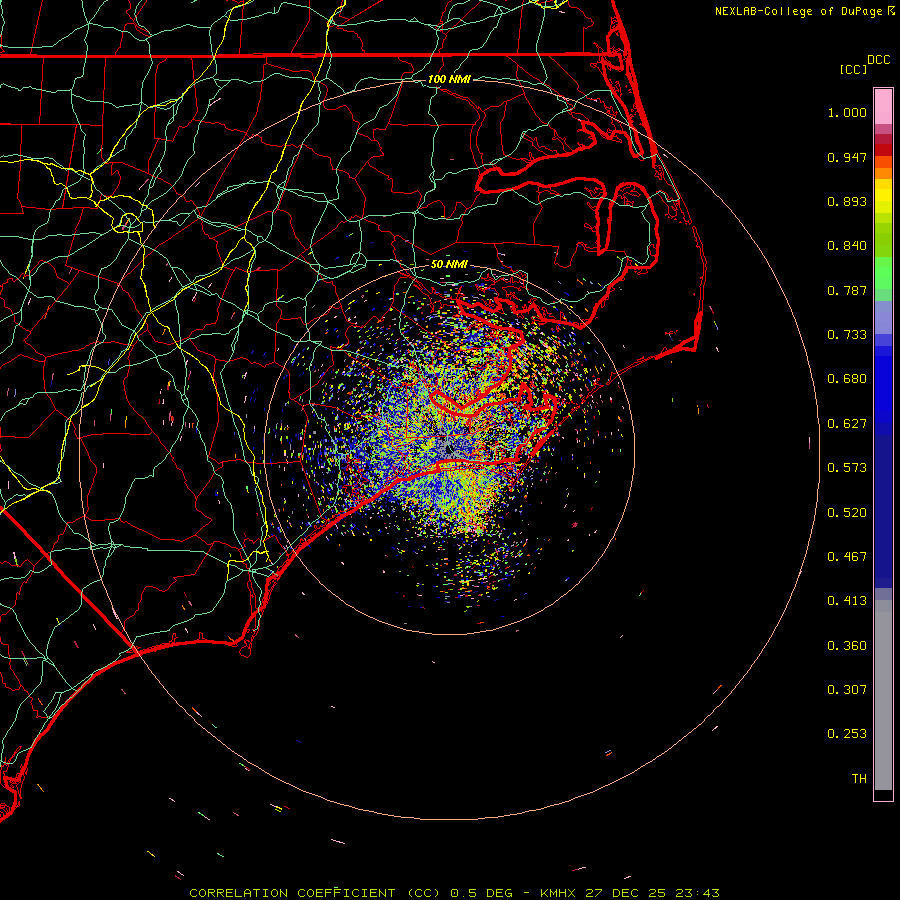
Task: Click the 0.307 scale value
Action: 847,690
